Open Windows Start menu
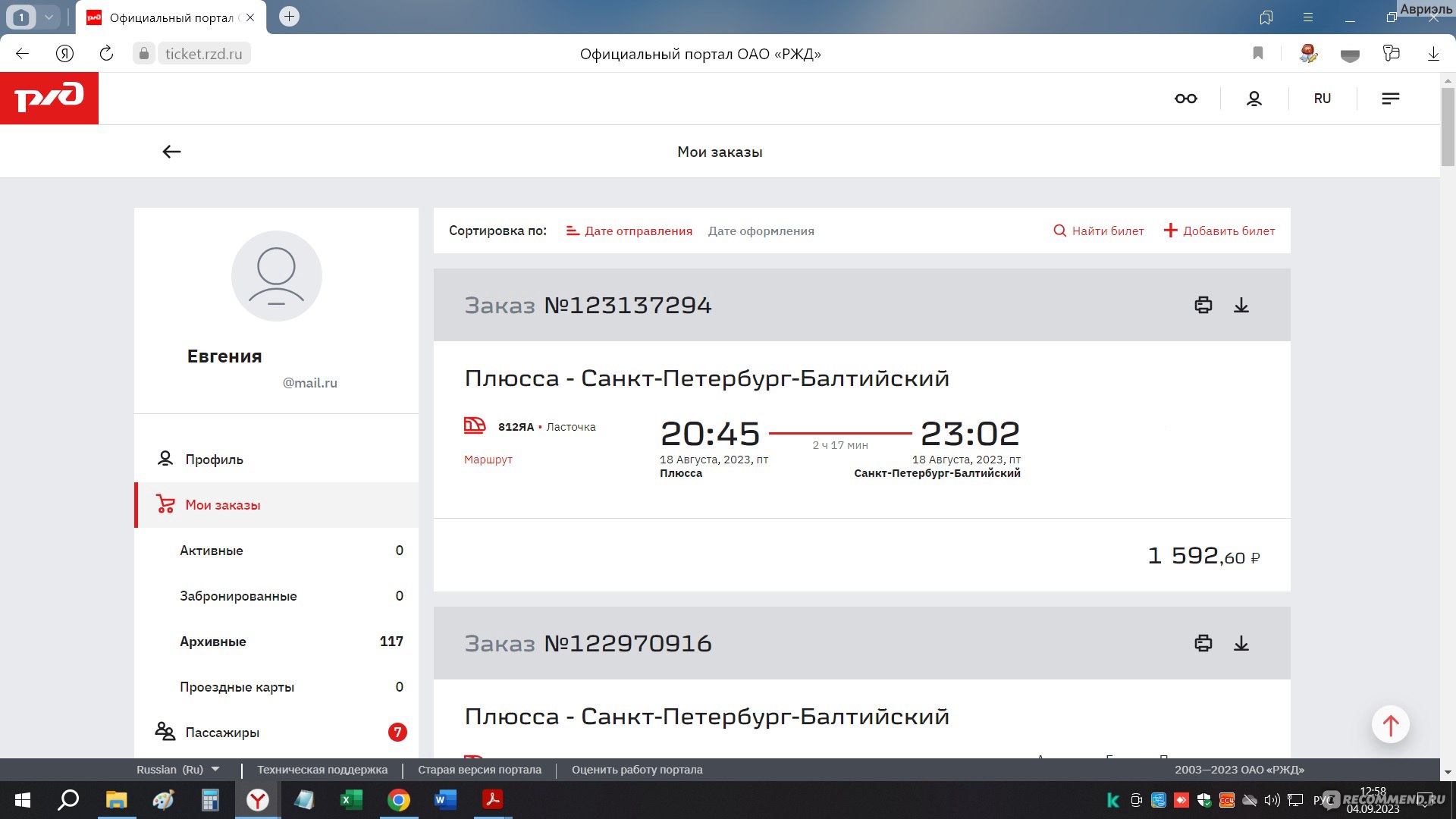Image resolution: width=1456 pixels, height=819 pixels. coord(23,800)
